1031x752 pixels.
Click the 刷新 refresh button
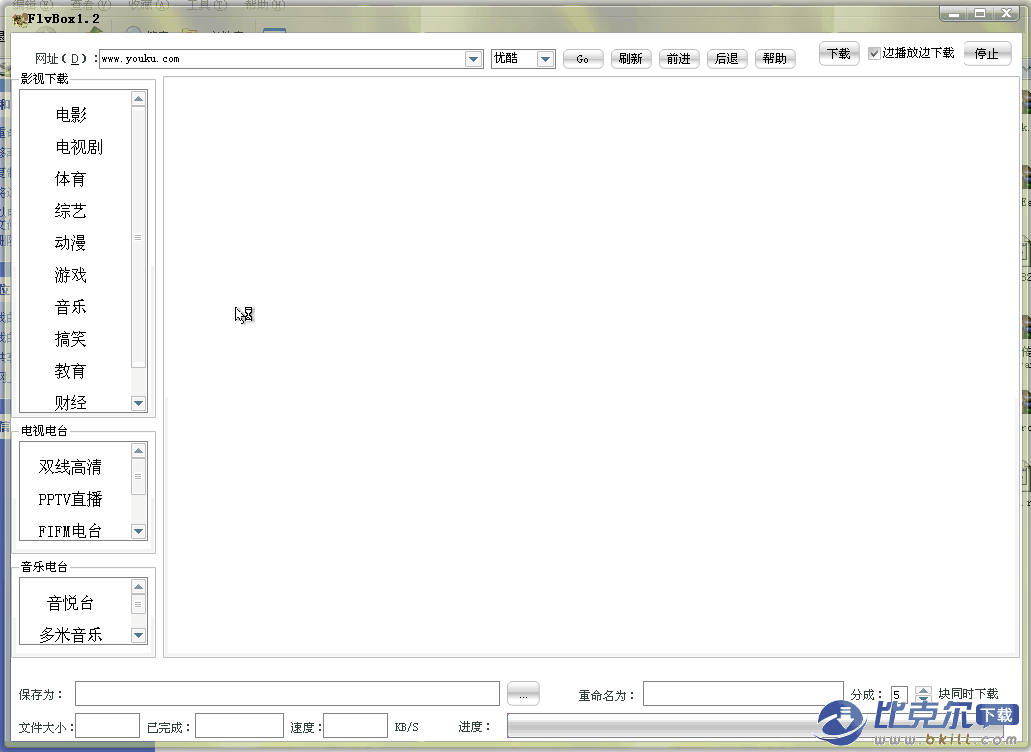pos(631,59)
